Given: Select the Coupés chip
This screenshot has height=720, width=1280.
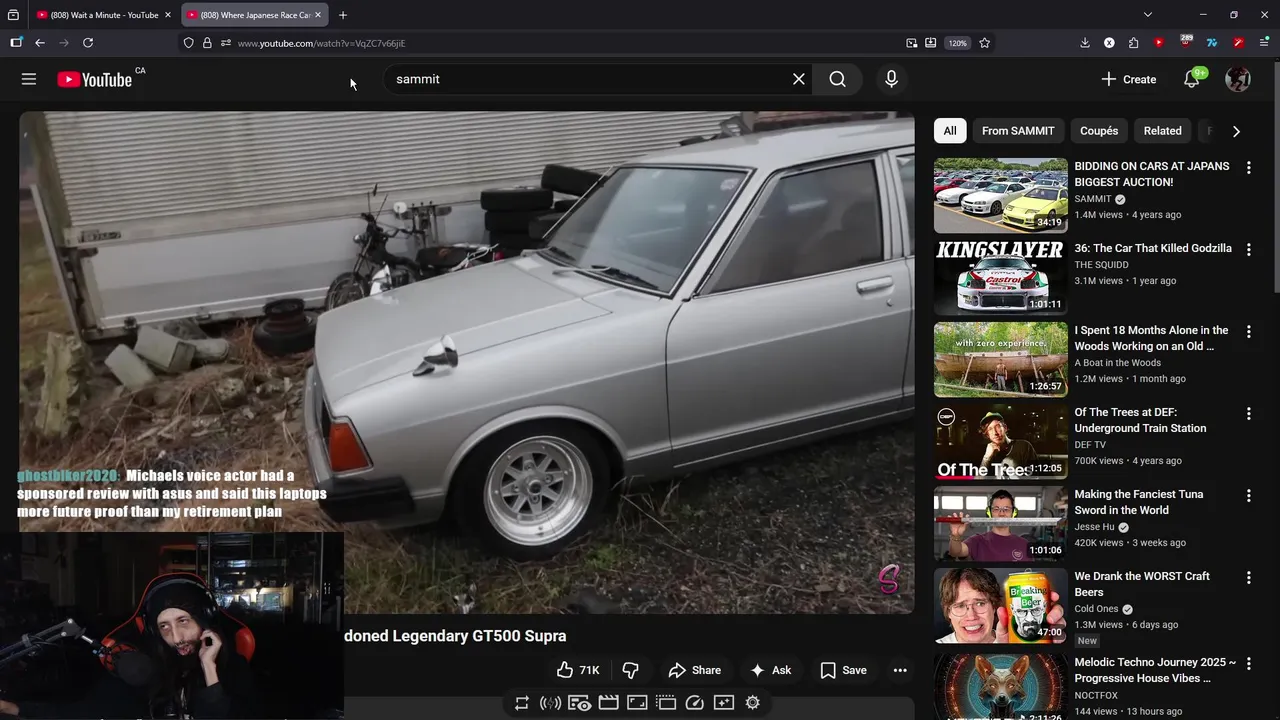Looking at the screenshot, I should pos(1099,131).
